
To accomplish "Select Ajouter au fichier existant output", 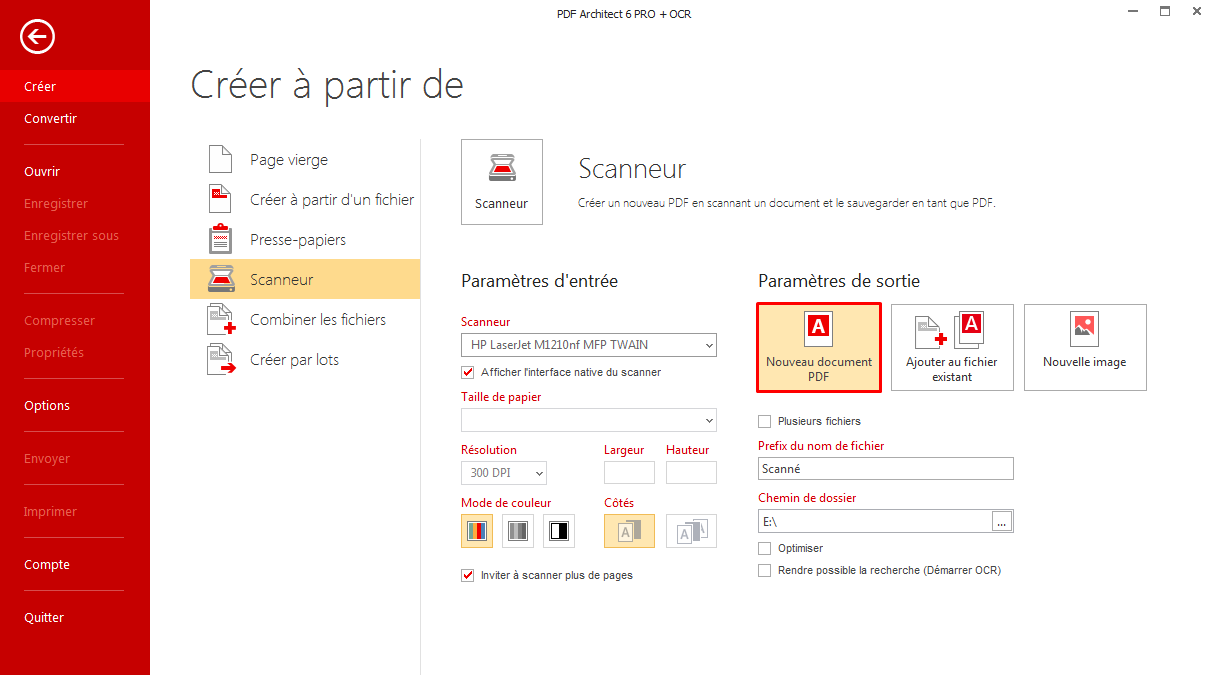I will pos(952,348).
